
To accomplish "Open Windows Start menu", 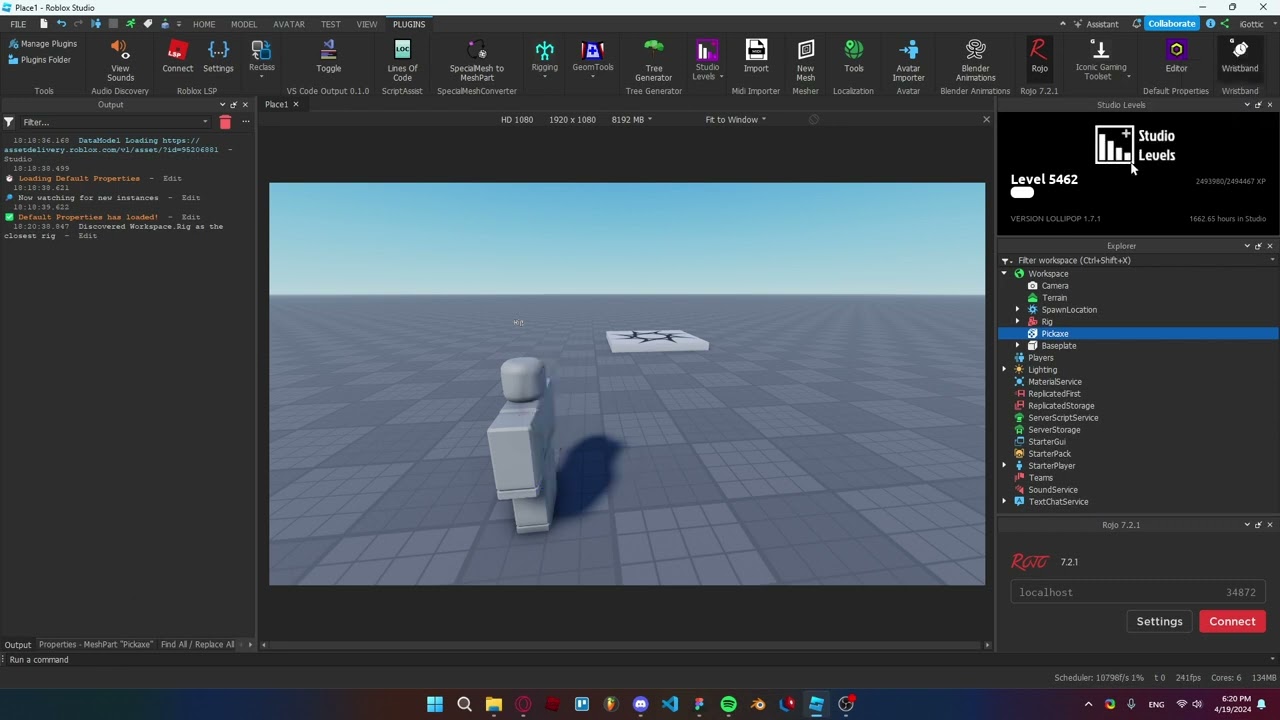I will click(x=435, y=704).
